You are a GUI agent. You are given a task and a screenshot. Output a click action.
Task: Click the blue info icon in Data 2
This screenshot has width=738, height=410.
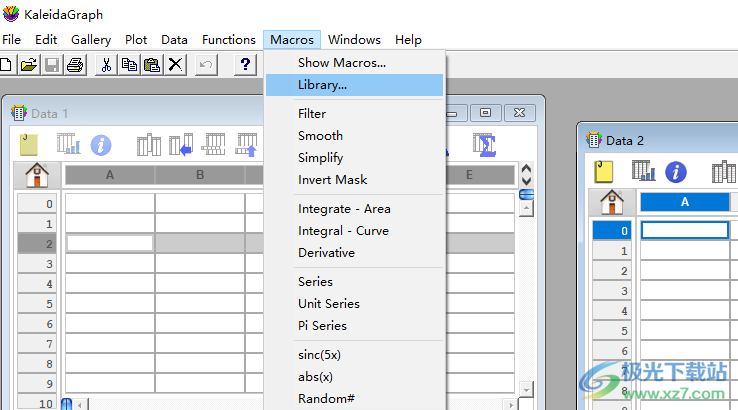676,171
